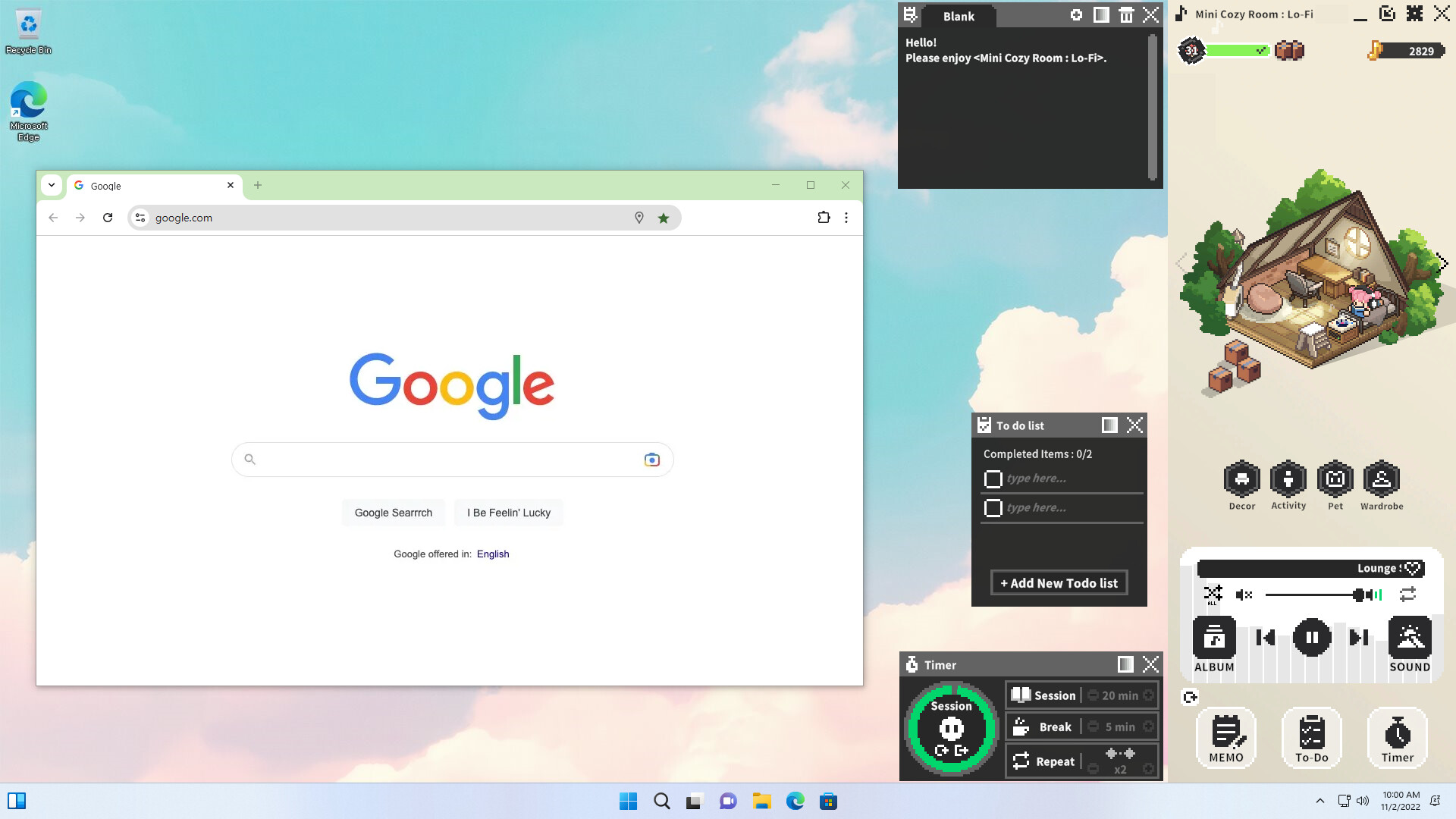Open the browser tab search chevron
The width and height of the screenshot is (1456, 819).
pyautogui.click(x=51, y=185)
